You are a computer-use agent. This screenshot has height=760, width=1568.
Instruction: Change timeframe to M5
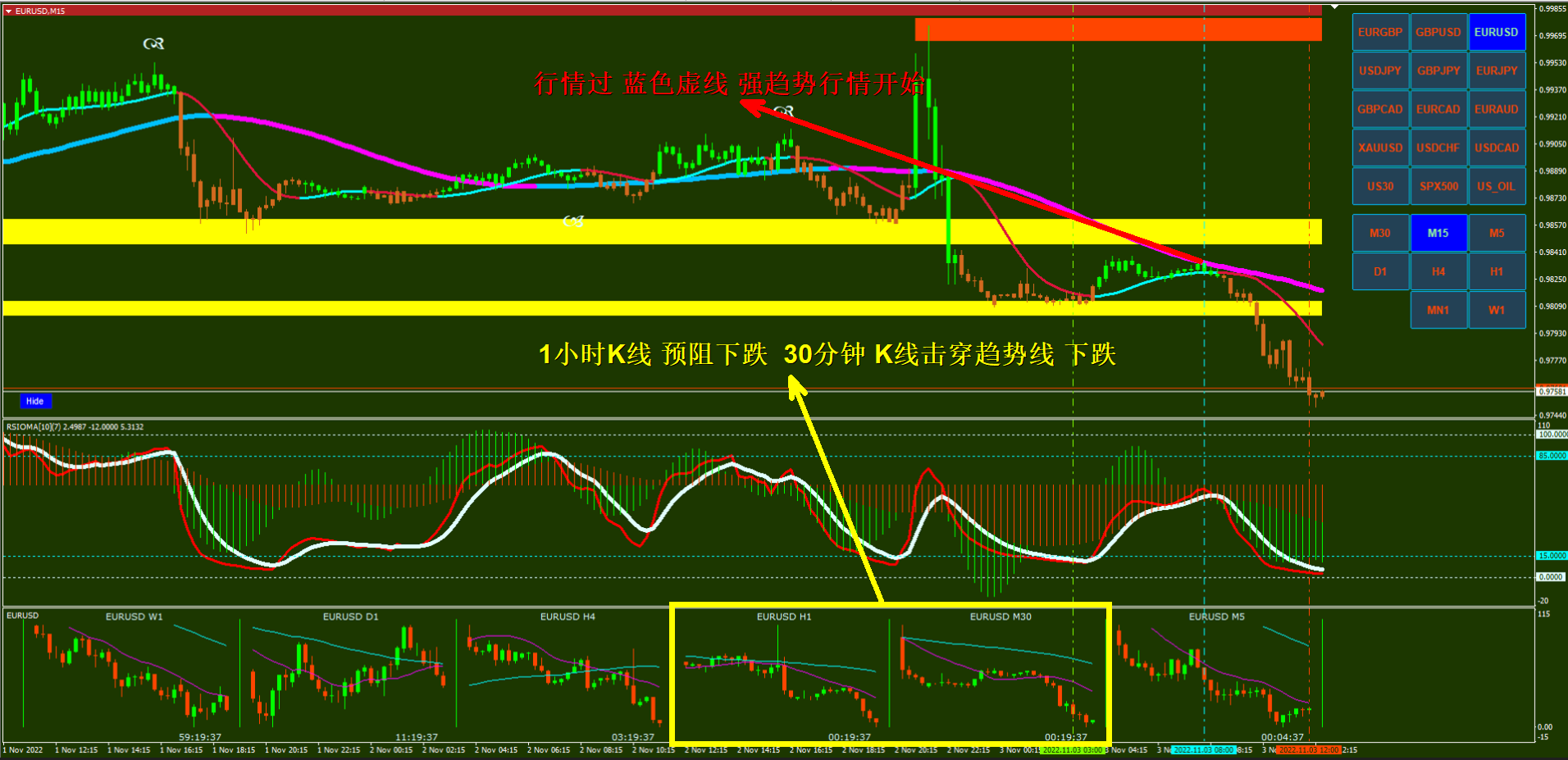(1497, 233)
